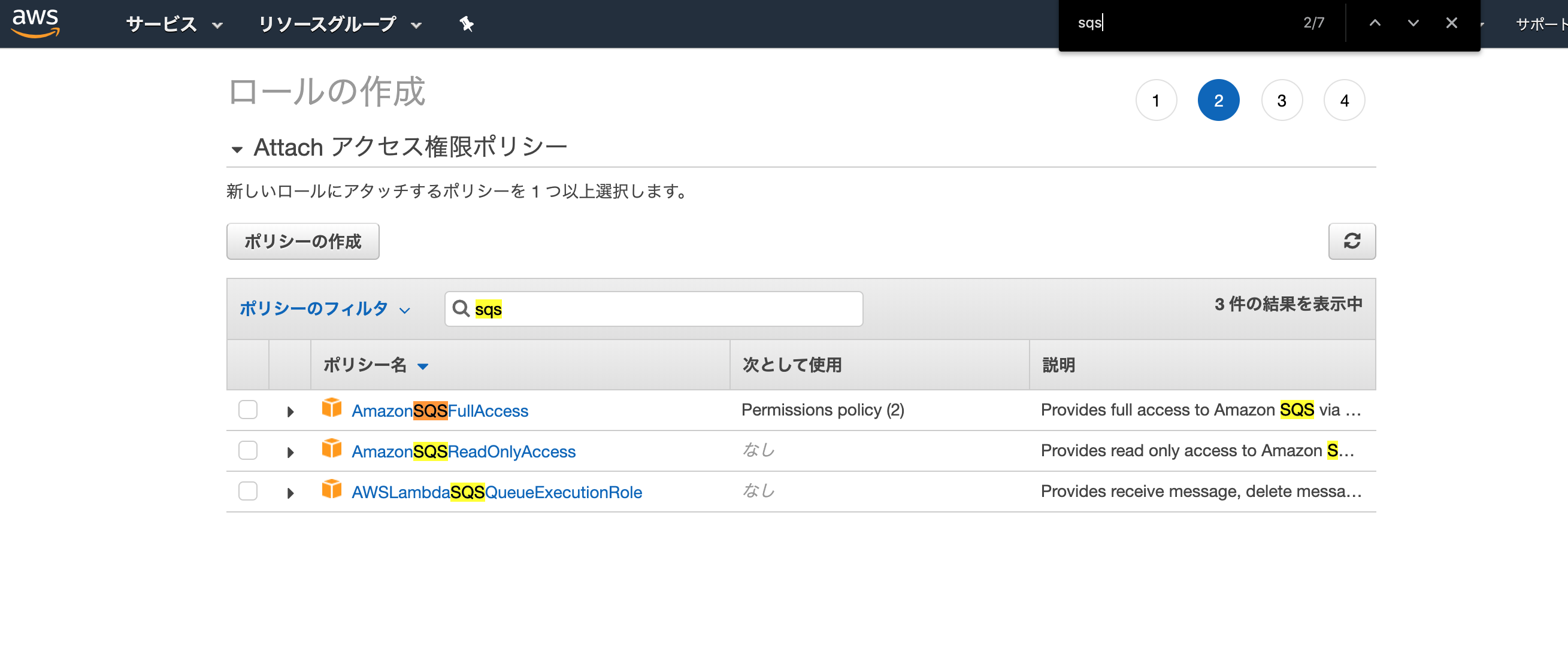
Task: Check the AWSLambdaSQSQueueExecutionRole checkbox
Action: pos(248,491)
